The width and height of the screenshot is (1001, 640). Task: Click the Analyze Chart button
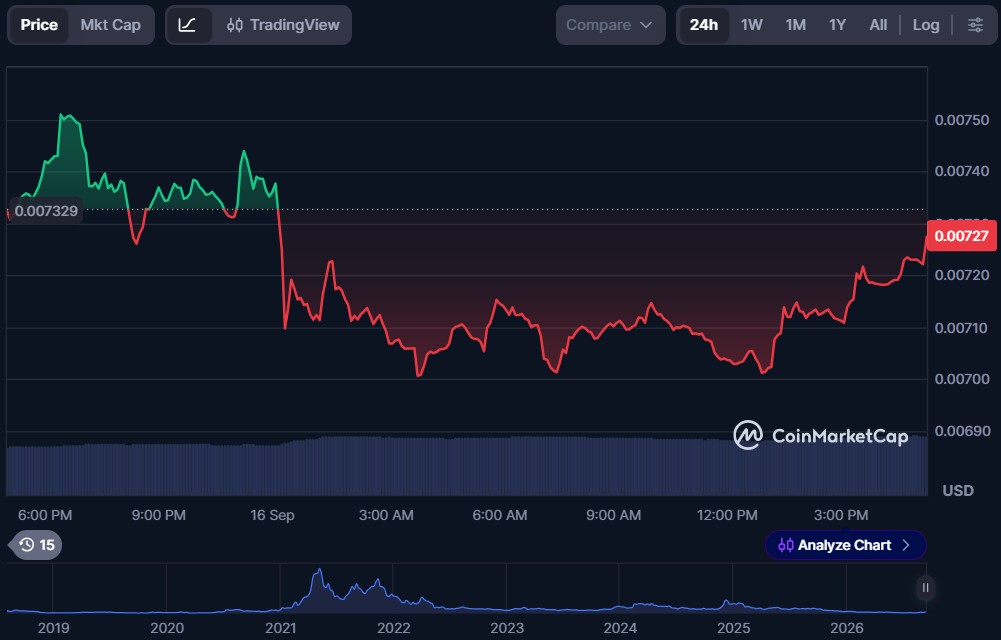[845, 545]
